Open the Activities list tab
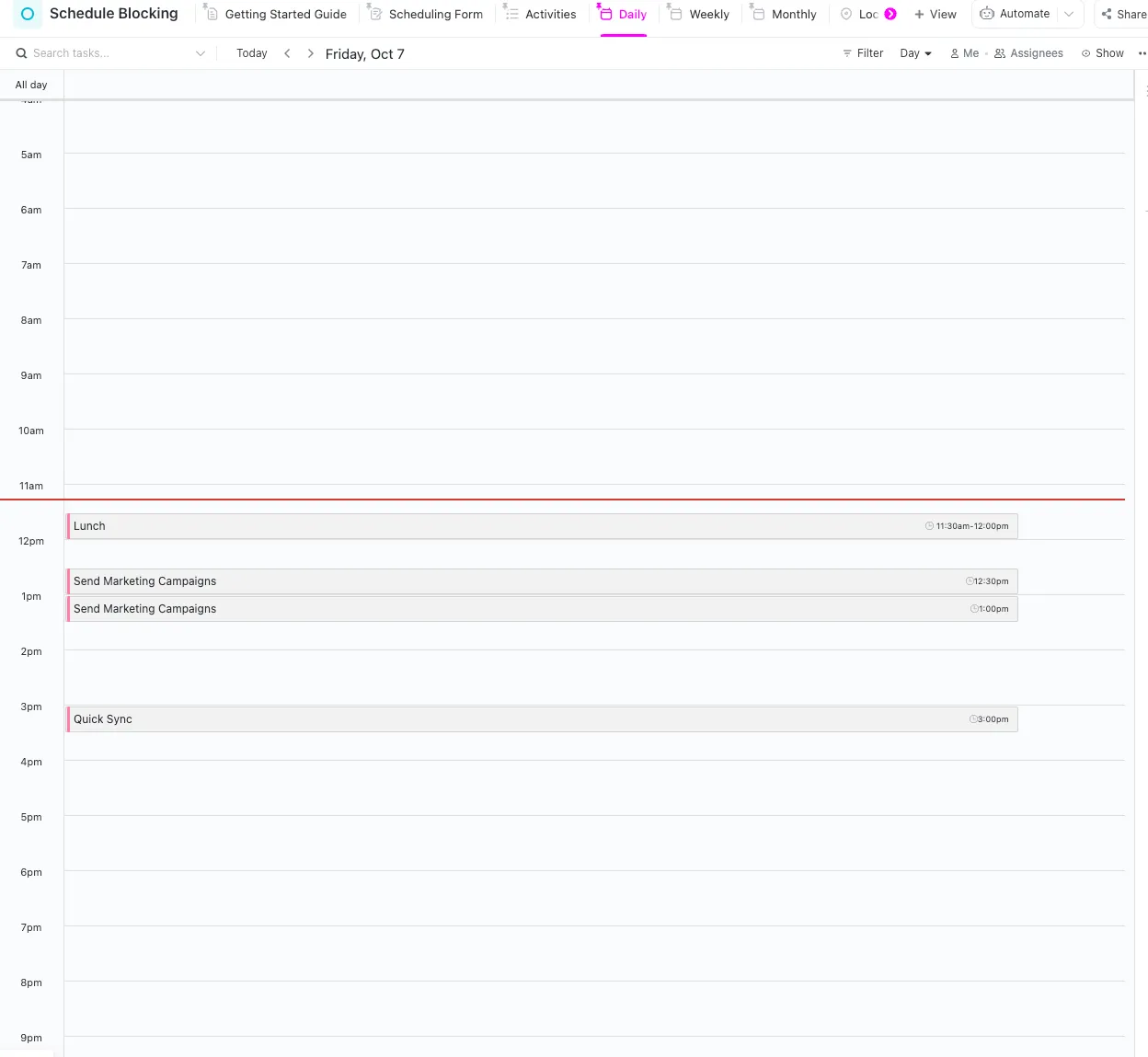 541,14
